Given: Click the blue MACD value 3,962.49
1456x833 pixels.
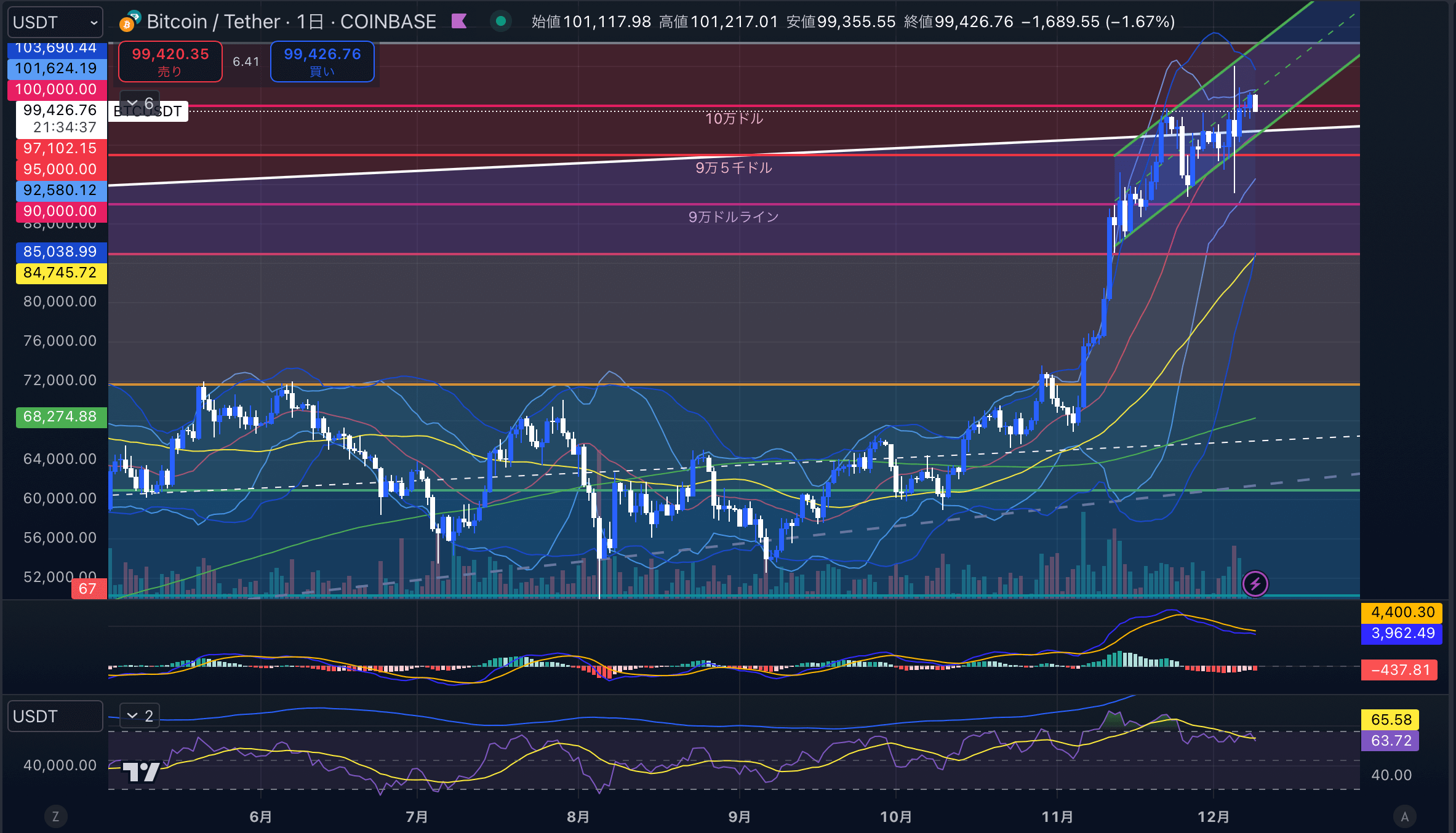Looking at the screenshot, I should (1402, 633).
